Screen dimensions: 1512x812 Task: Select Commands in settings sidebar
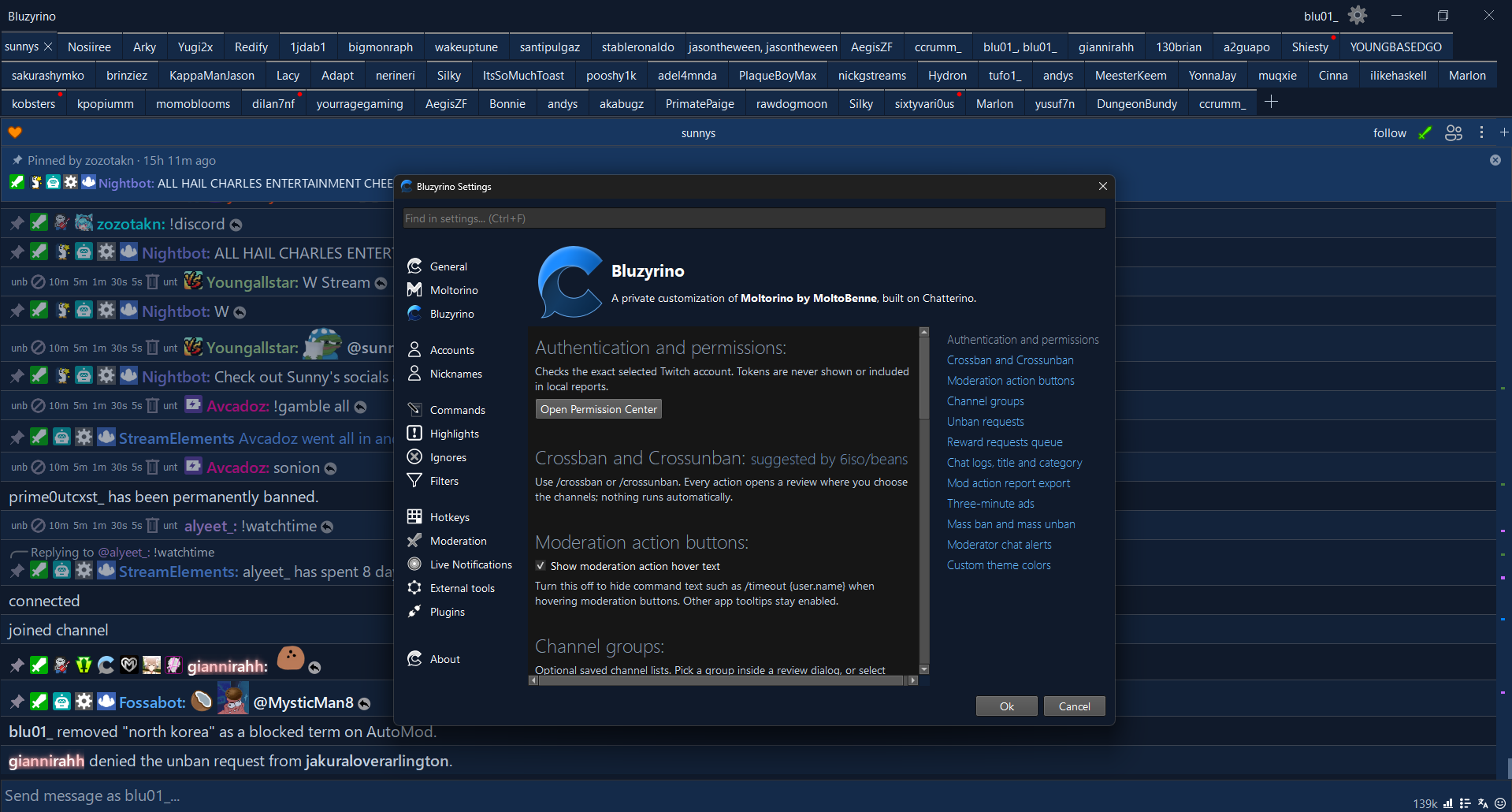(457, 410)
